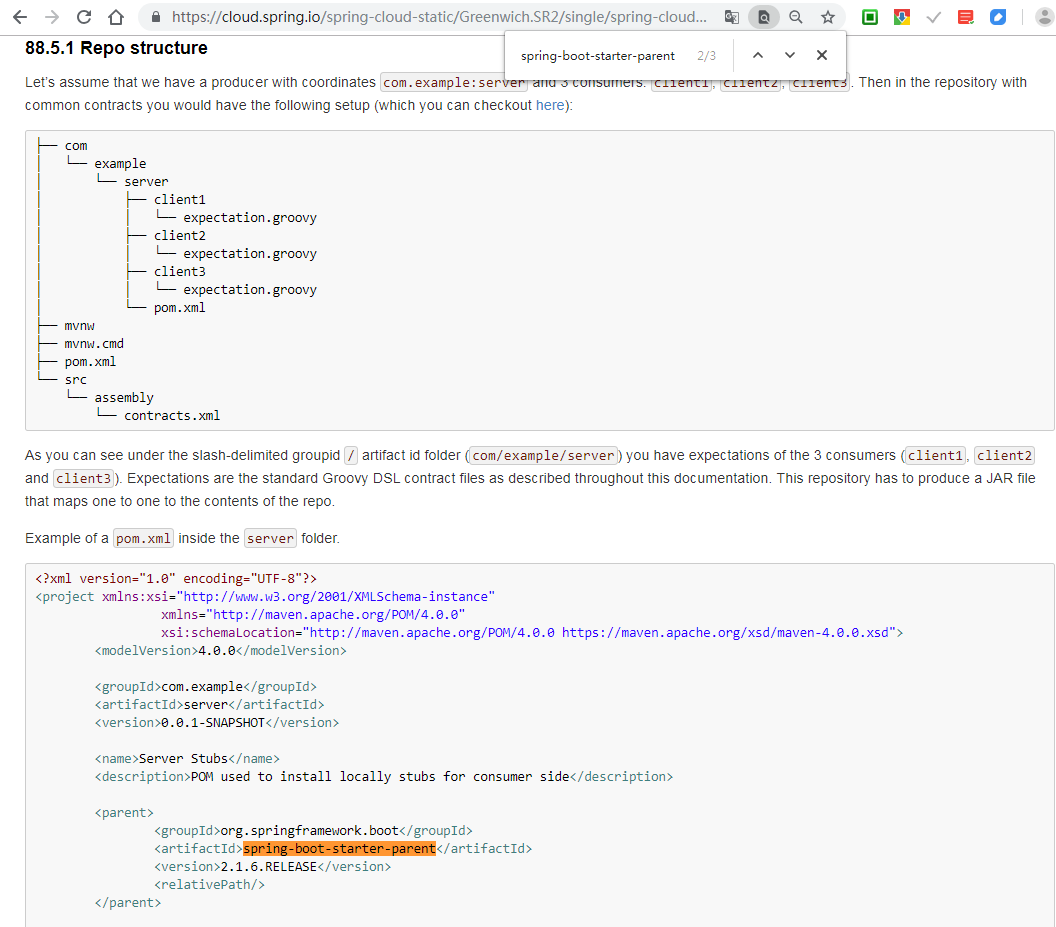Open the zoom level magnifier icon
This screenshot has height=927, width=1056.
coord(795,17)
